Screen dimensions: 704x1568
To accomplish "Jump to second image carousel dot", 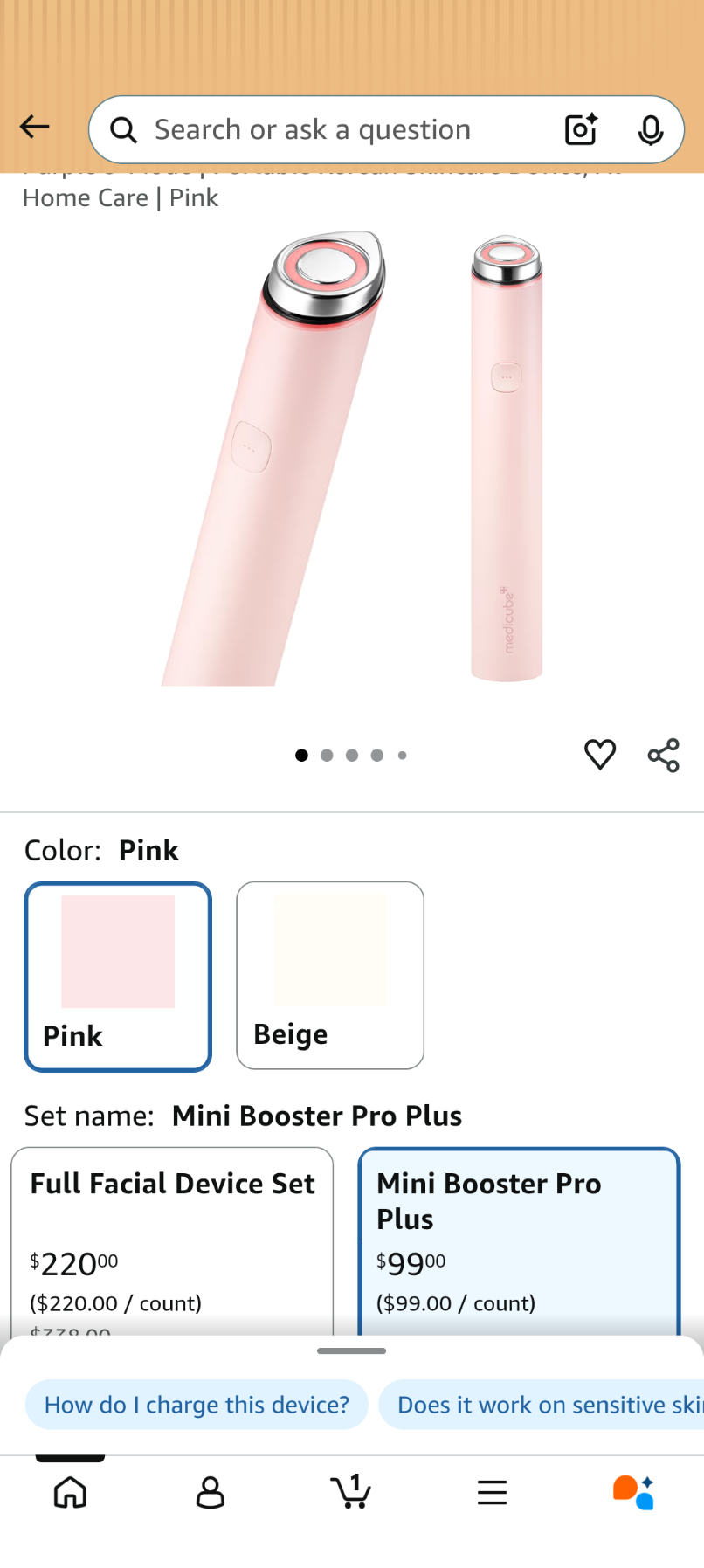I will (327, 756).
